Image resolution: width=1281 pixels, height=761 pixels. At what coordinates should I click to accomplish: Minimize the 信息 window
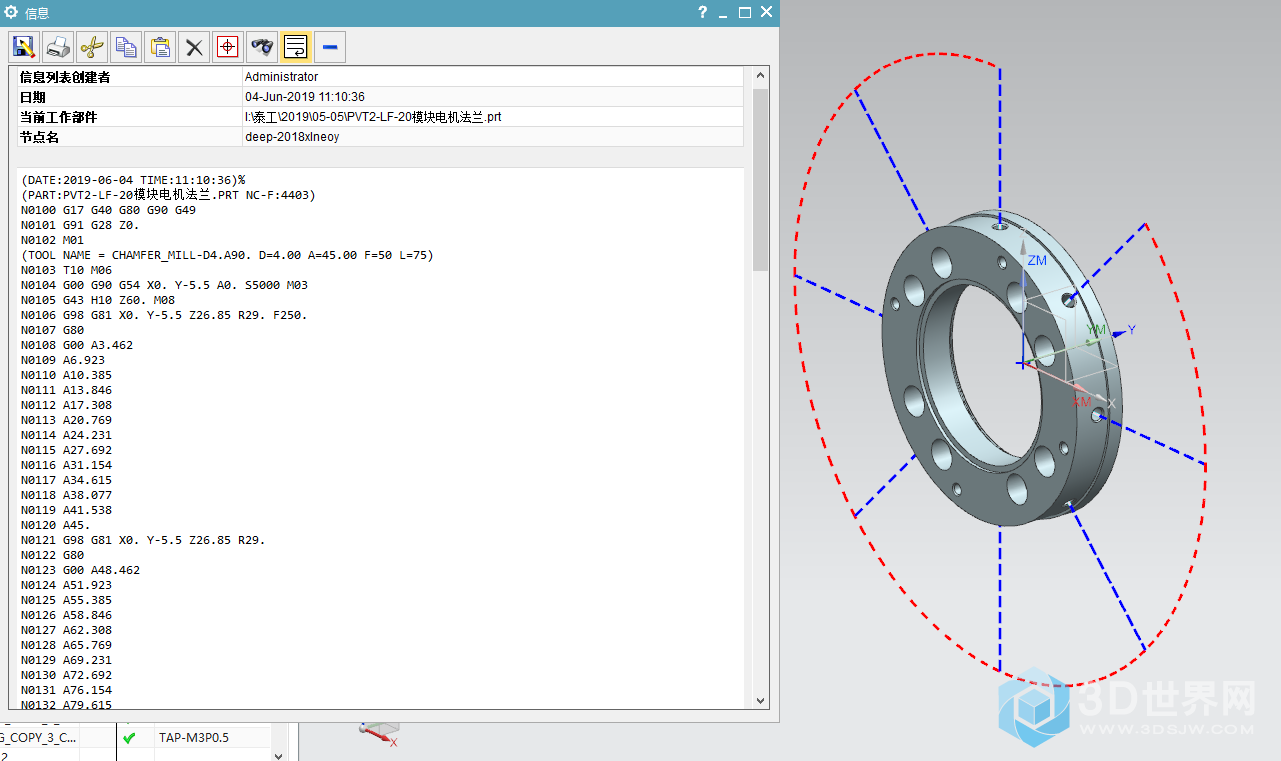pos(723,14)
